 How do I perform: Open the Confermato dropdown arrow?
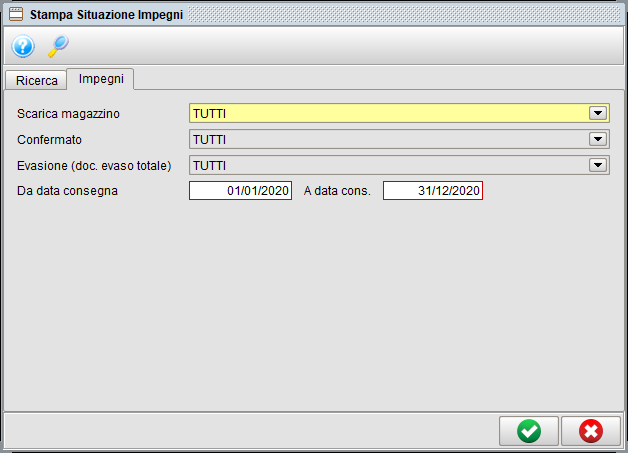point(598,139)
